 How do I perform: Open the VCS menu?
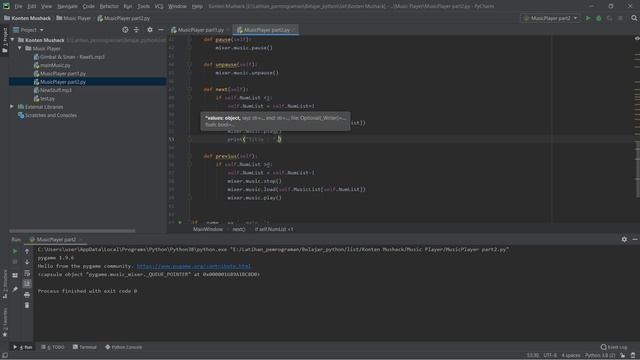click(159, 6)
